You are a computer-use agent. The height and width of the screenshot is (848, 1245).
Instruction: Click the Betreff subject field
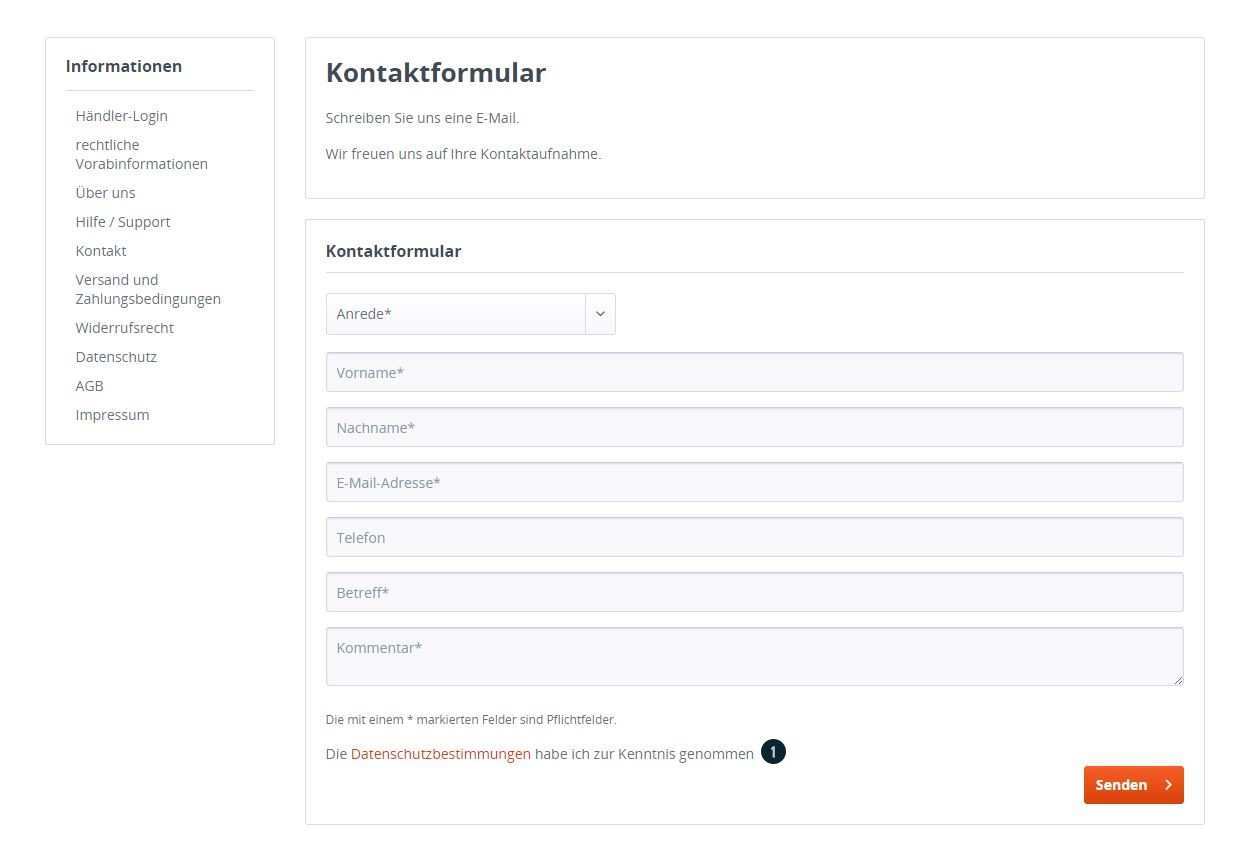pos(754,592)
